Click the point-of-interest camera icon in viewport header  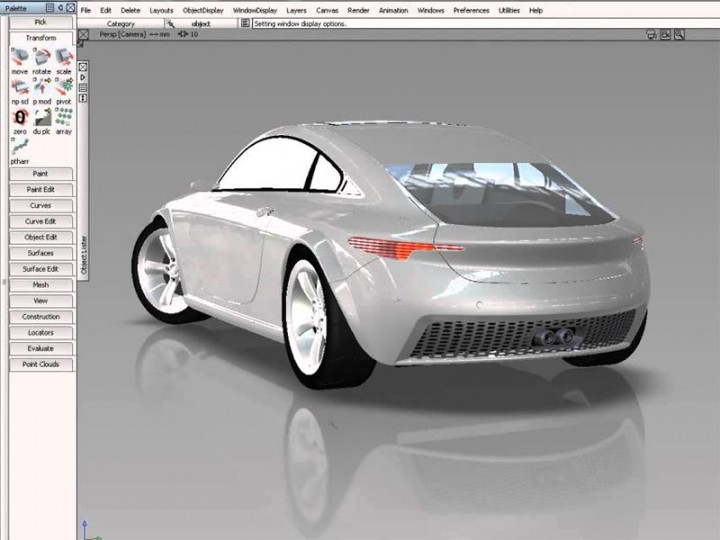coord(651,34)
